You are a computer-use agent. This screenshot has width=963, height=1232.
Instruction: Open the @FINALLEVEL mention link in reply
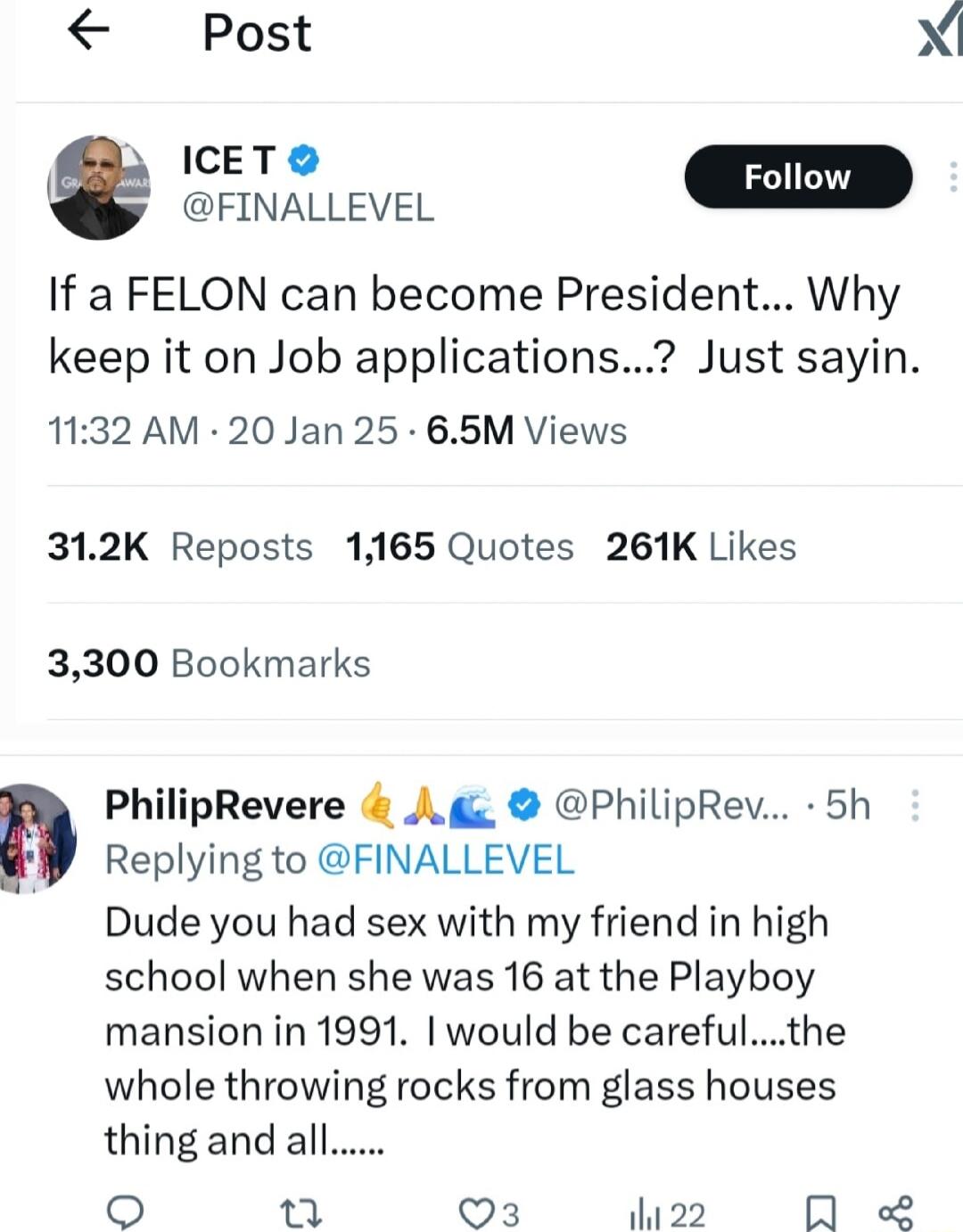pyautogui.click(x=446, y=860)
